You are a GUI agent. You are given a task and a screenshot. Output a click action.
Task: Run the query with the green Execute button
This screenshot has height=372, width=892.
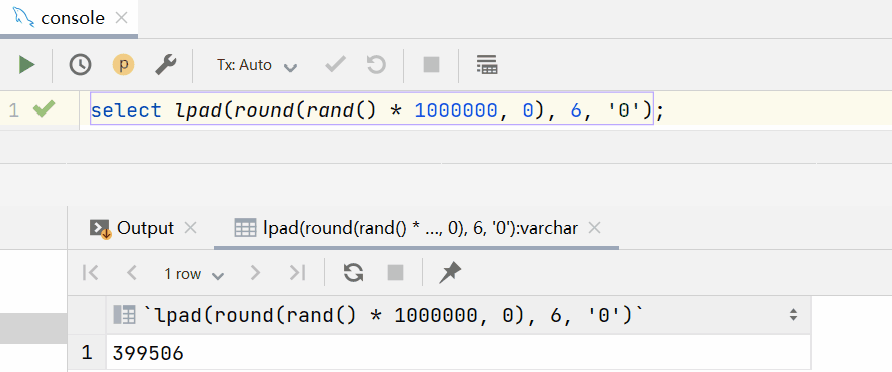click(x=26, y=65)
